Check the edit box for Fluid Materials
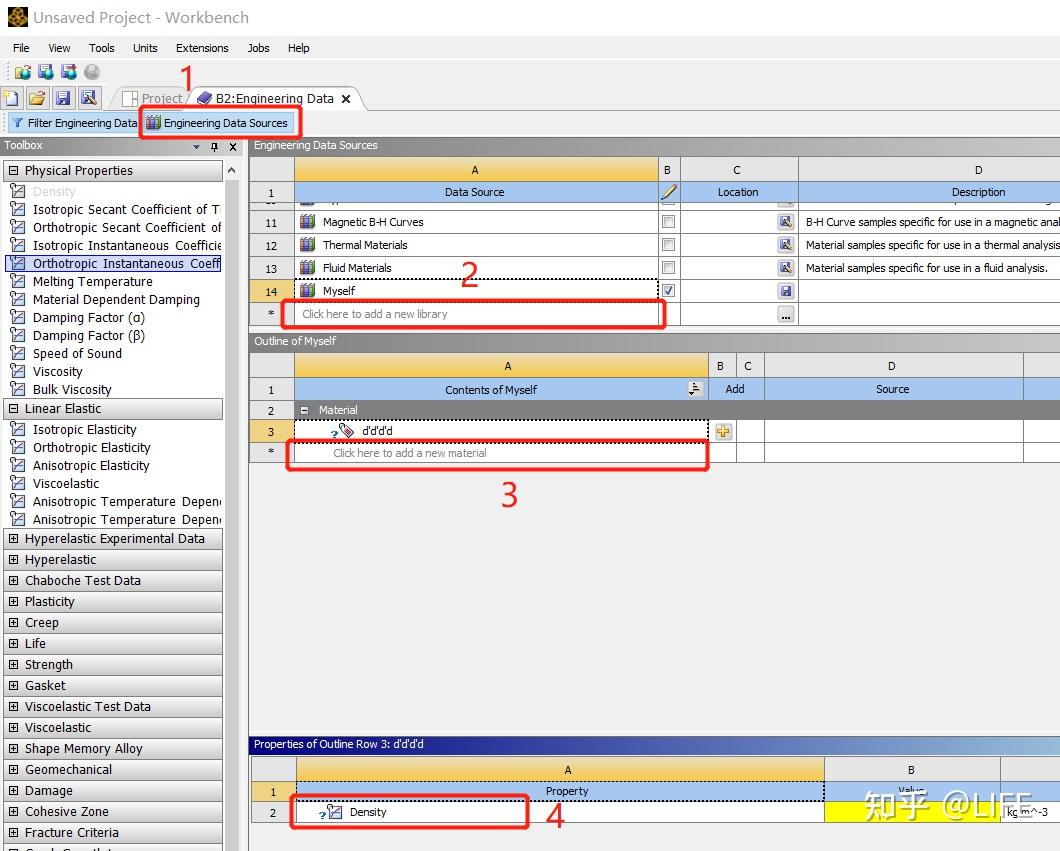Screen dimensions: 1060x851 (x=668, y=268)
